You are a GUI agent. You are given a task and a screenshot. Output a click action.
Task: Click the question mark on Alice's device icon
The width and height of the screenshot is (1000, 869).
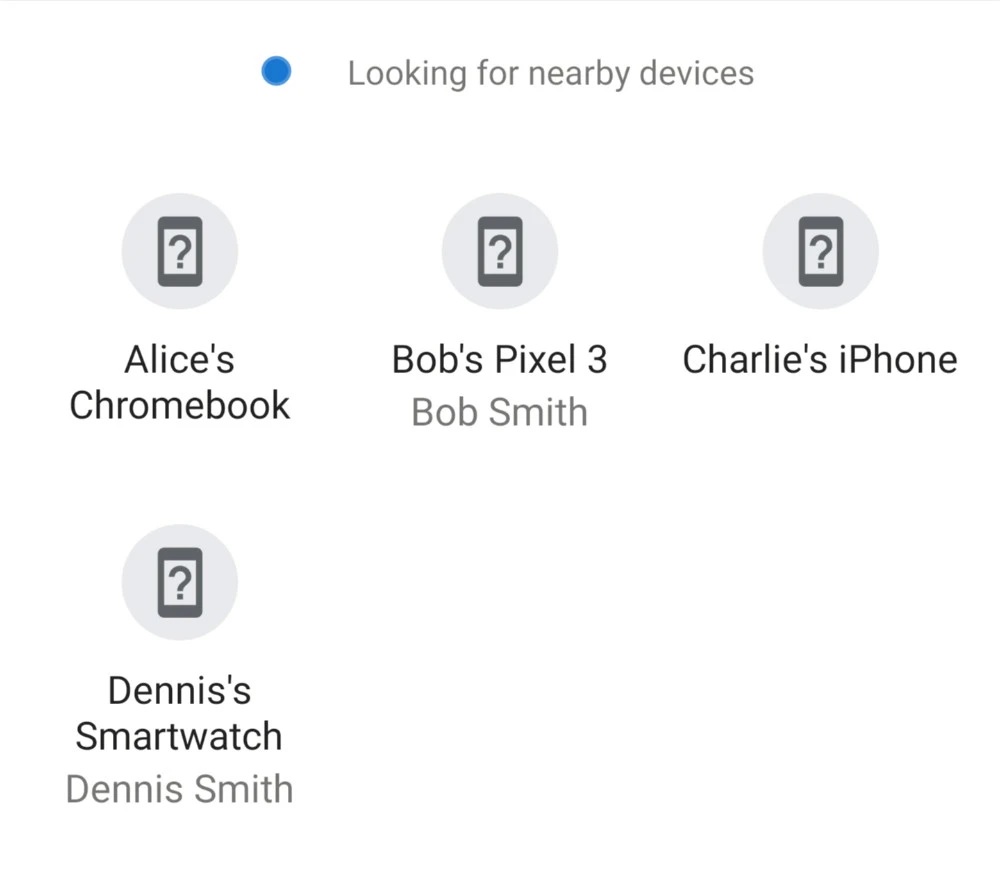pos(180,251)
